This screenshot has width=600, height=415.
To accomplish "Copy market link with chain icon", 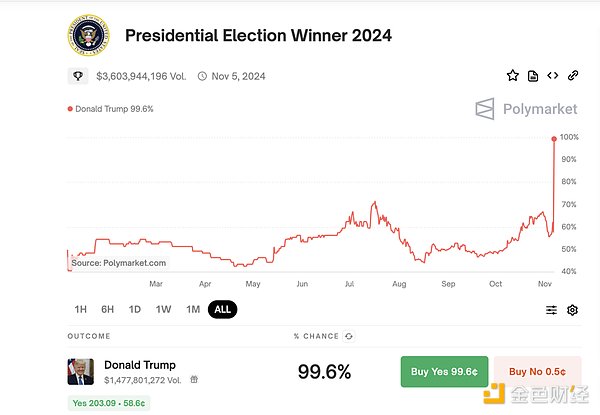I will [x=573, y=75].
